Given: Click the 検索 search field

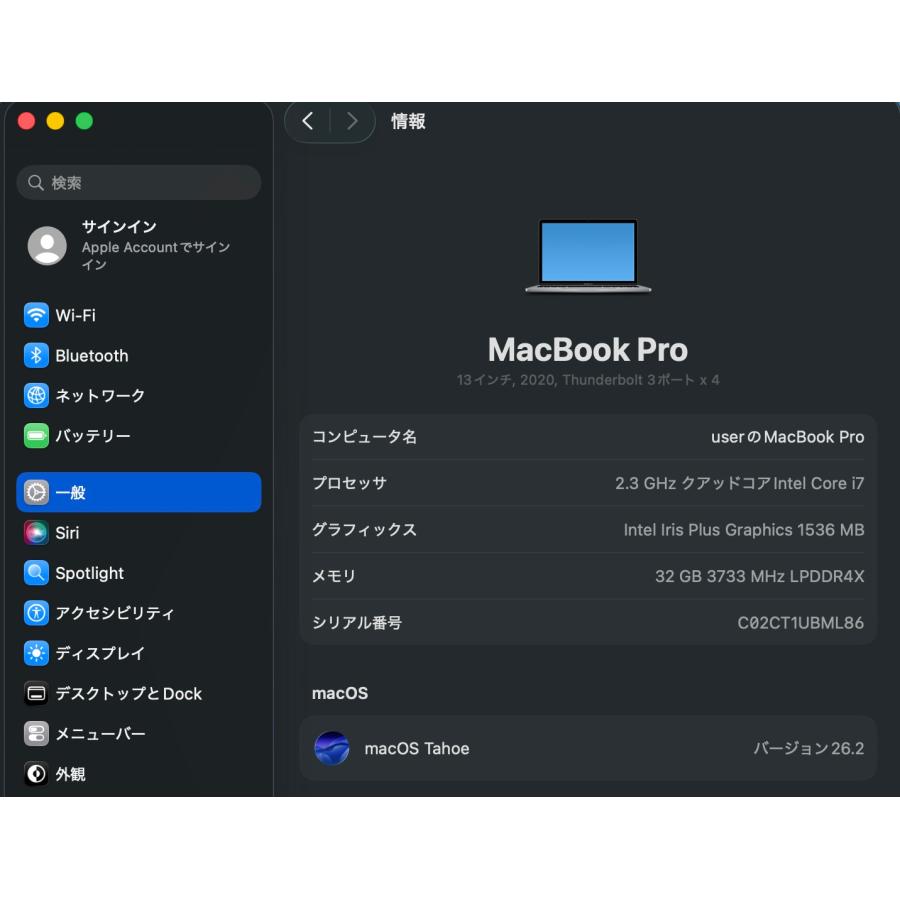Looking at the screenshot, I should tap(139, 183).
